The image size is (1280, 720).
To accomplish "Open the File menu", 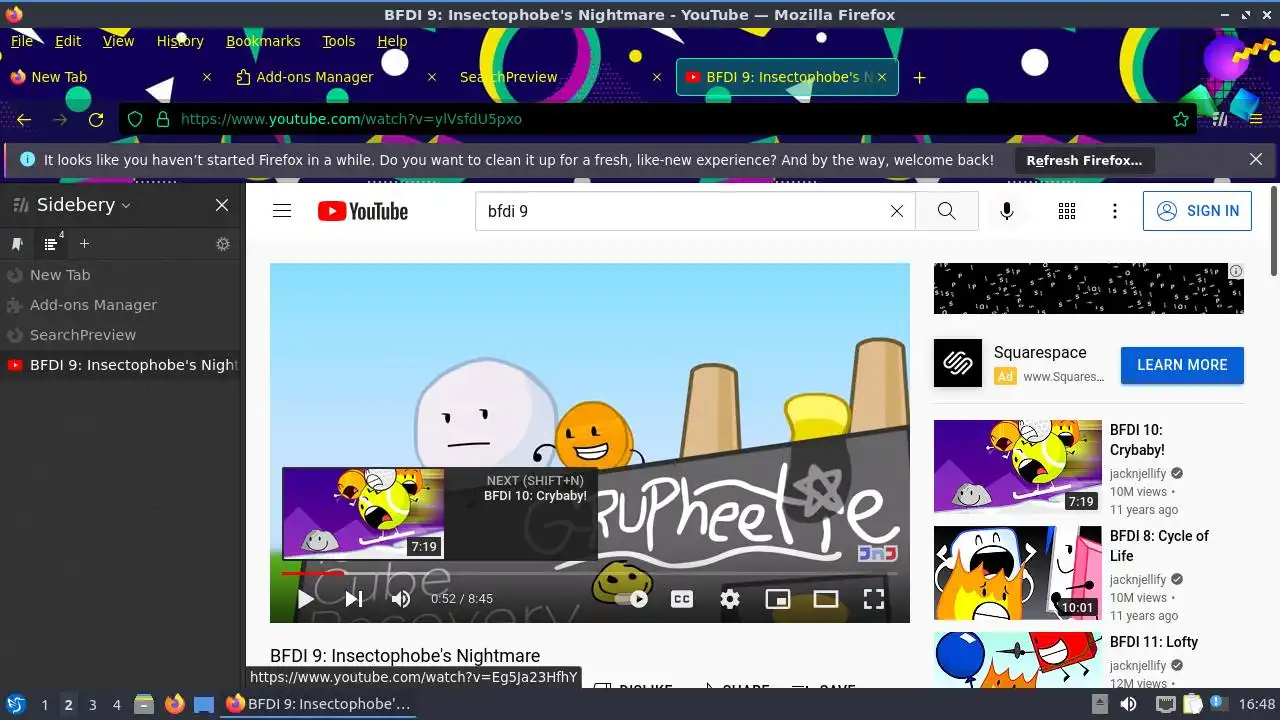I will click(x=22, y=41).
